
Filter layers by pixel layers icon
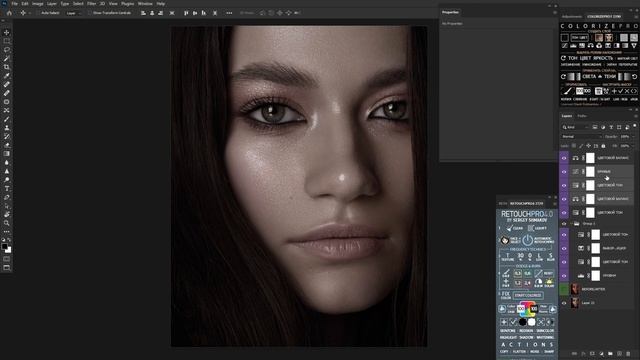point(595,127)
